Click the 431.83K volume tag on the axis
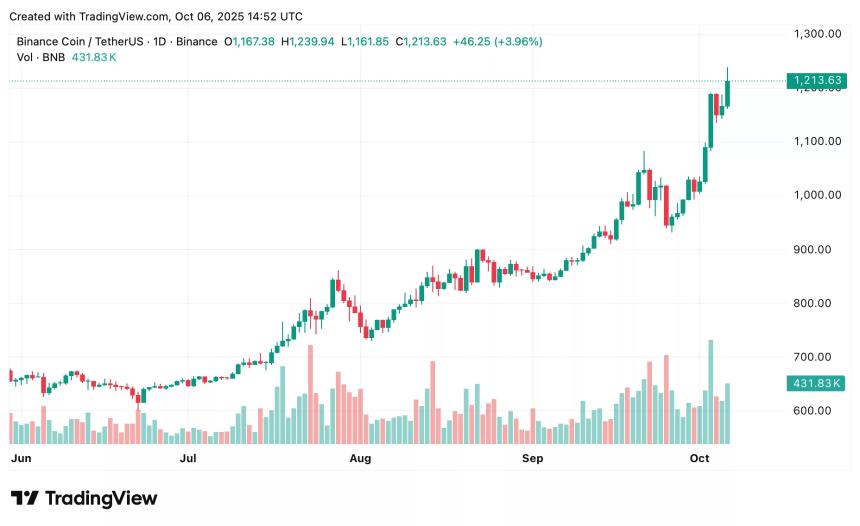The height and width of the screenshot is (526, 860). [x=816, y=383]
